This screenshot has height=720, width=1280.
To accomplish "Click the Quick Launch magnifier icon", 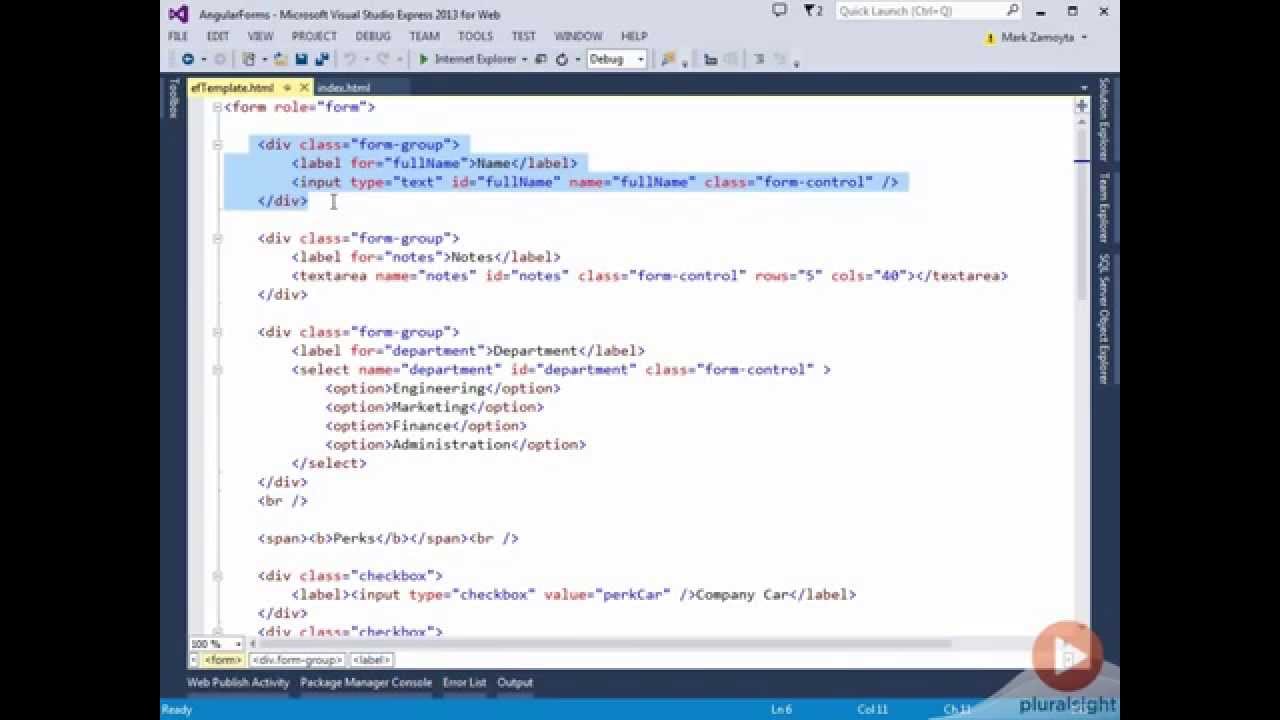I will pos(1012,11).
